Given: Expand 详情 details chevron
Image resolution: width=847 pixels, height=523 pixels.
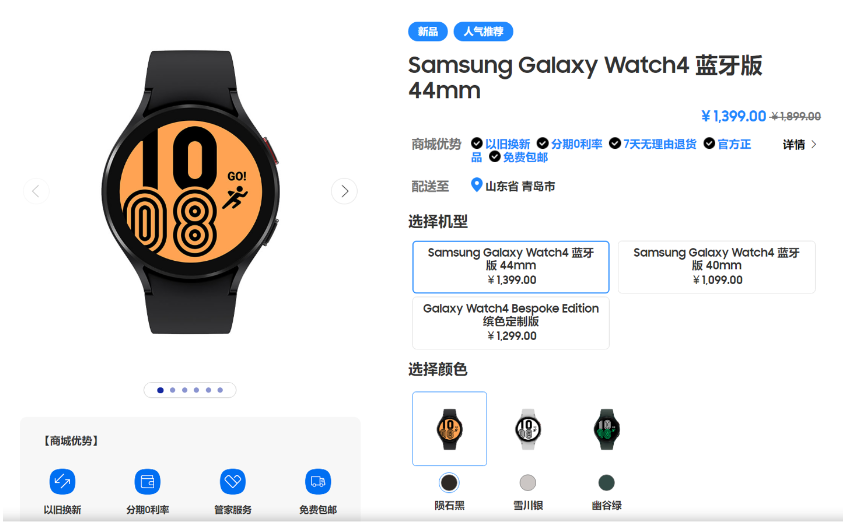Looking at the screenshot, I should tap(814, 144).
